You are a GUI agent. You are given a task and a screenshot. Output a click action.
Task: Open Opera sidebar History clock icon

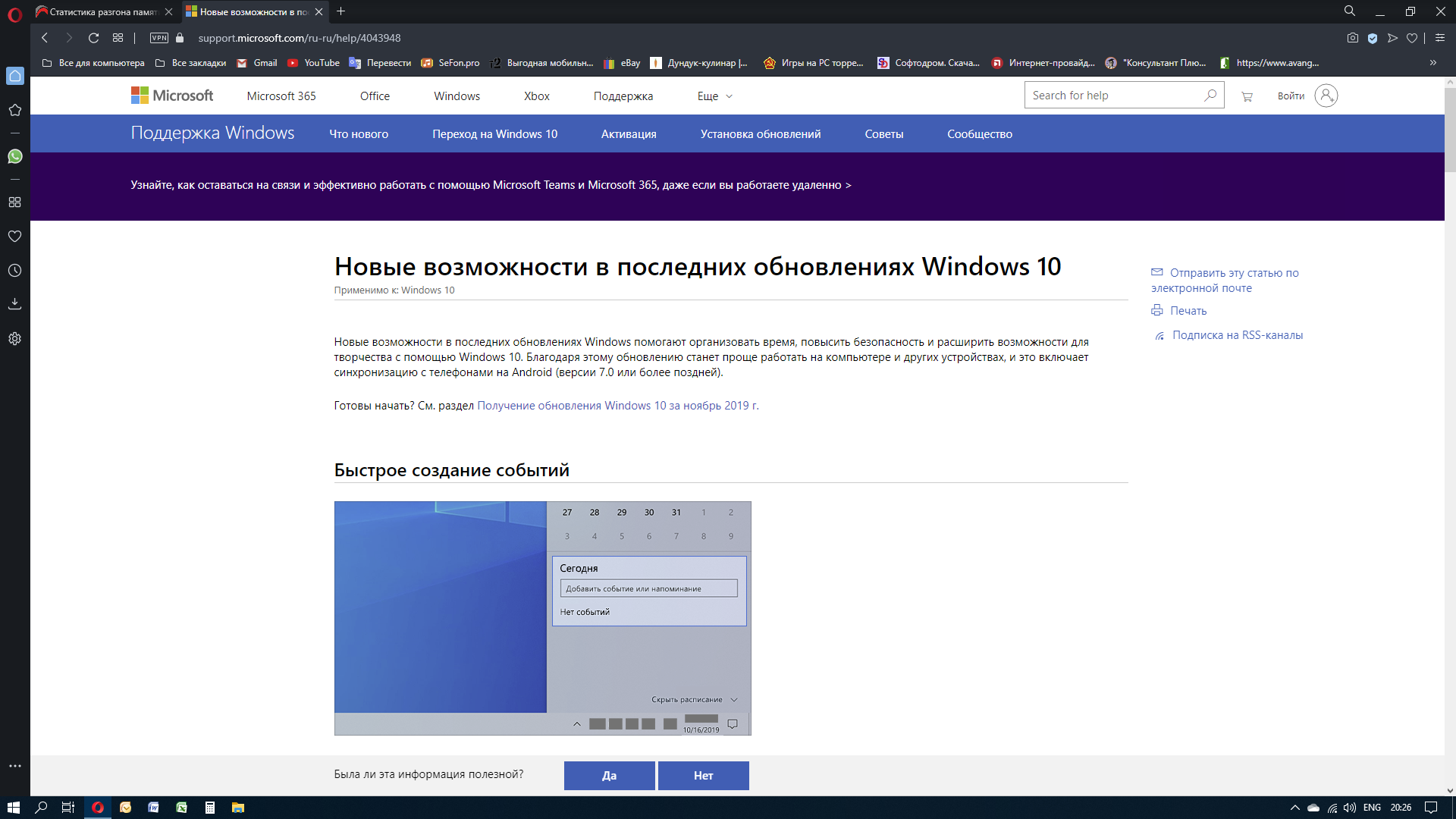14,271
